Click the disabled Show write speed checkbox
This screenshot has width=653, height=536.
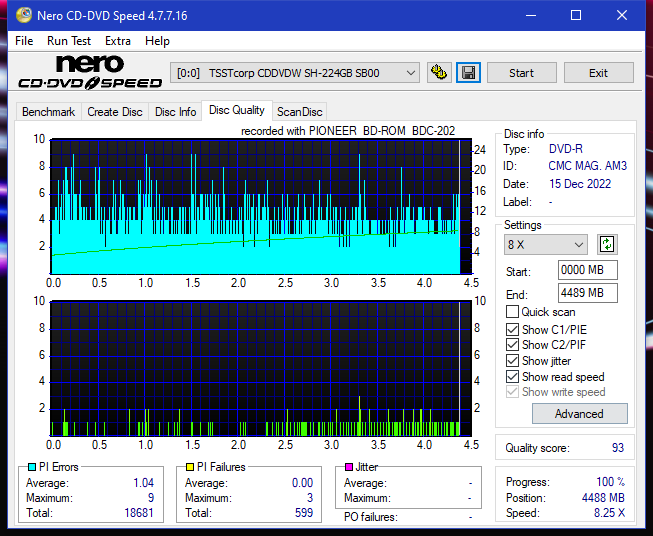(512, 392)
